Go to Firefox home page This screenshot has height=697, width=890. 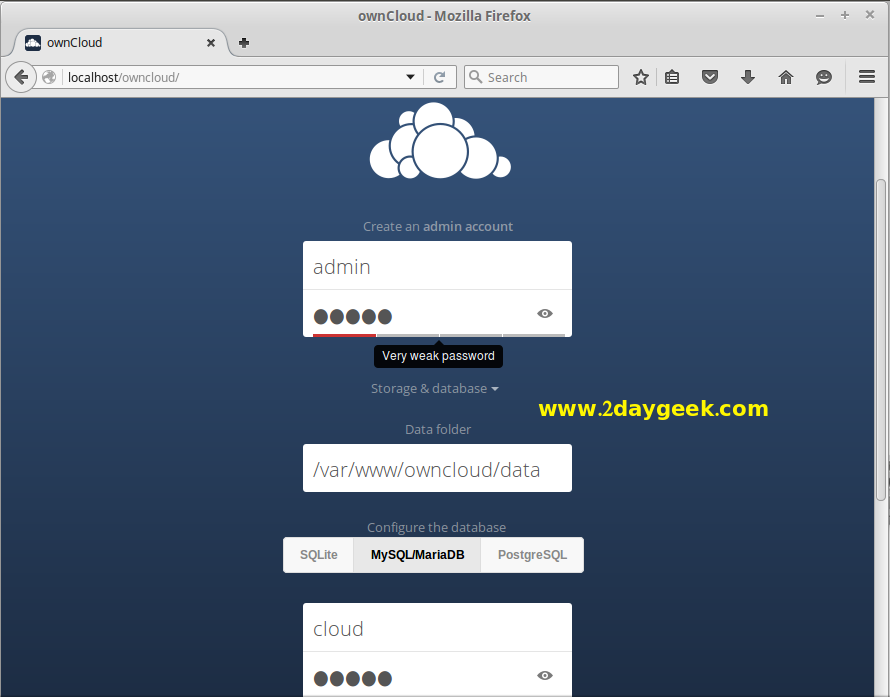point(786,77)
